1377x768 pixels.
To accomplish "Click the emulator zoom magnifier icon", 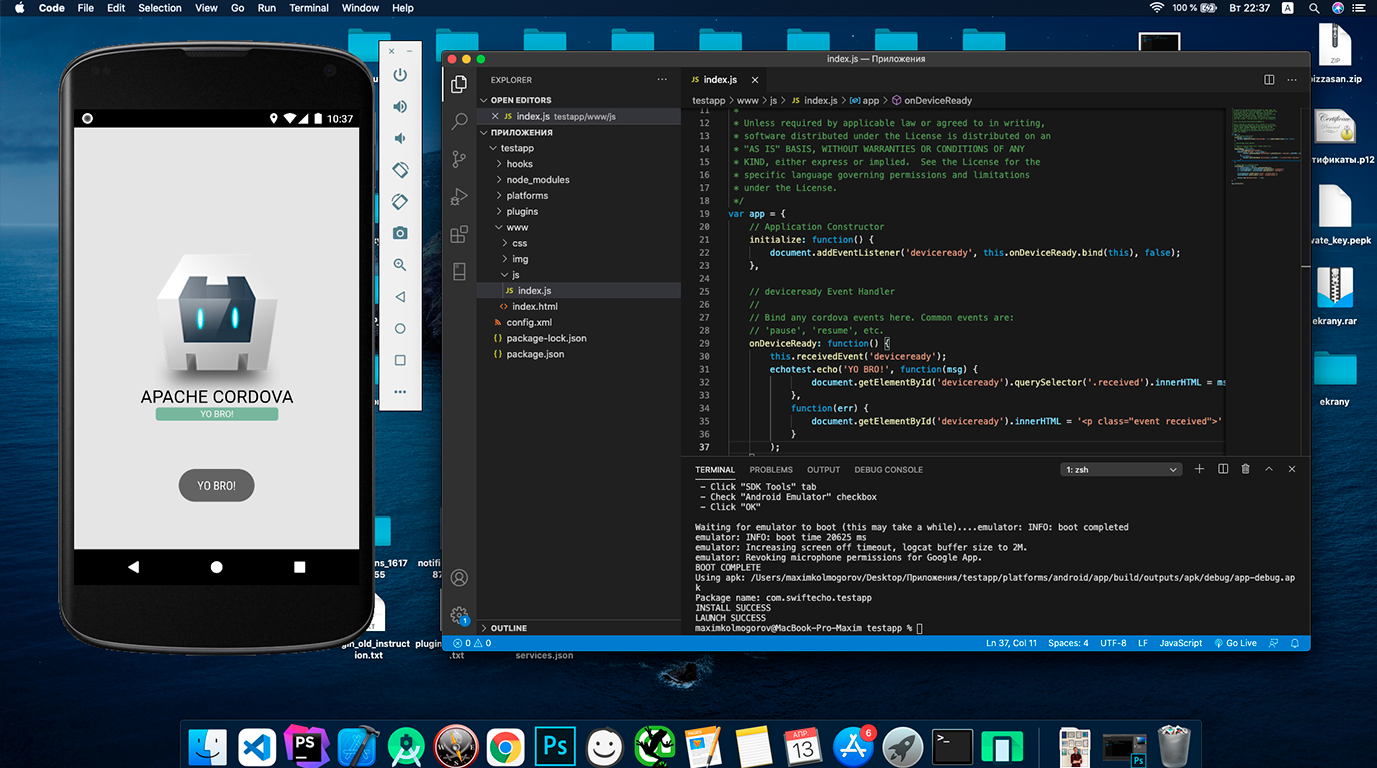I will pos(400,265).
